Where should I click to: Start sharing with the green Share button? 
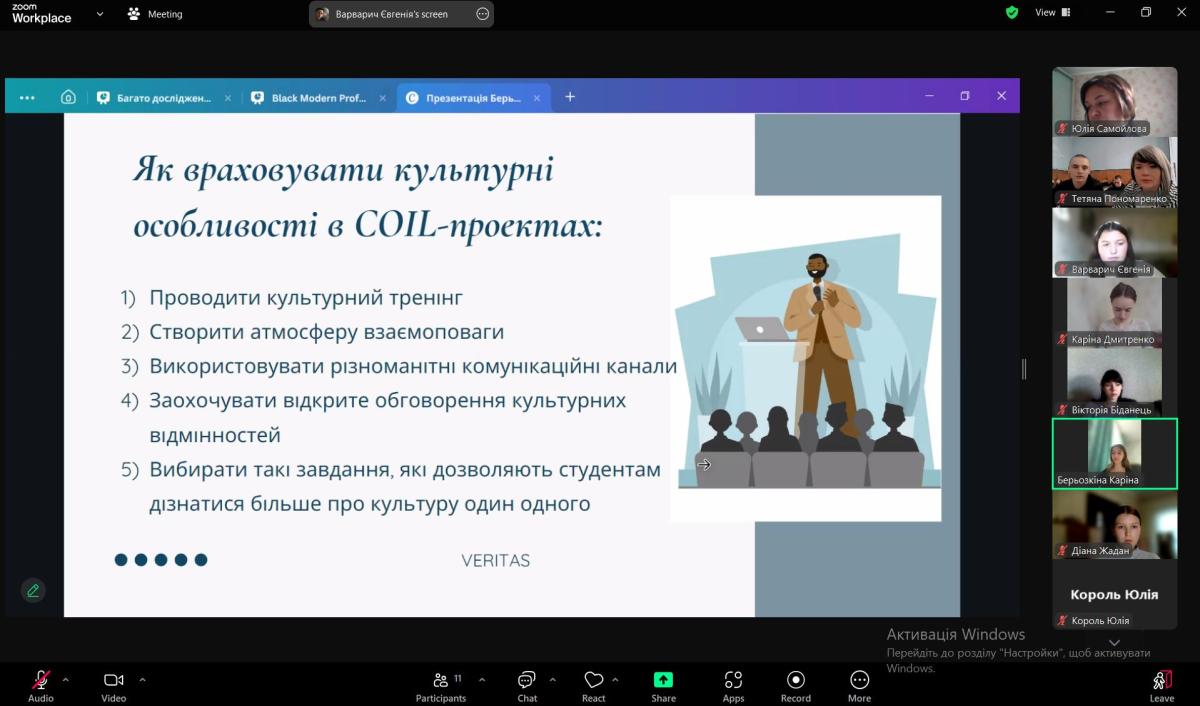click(663, 686)
